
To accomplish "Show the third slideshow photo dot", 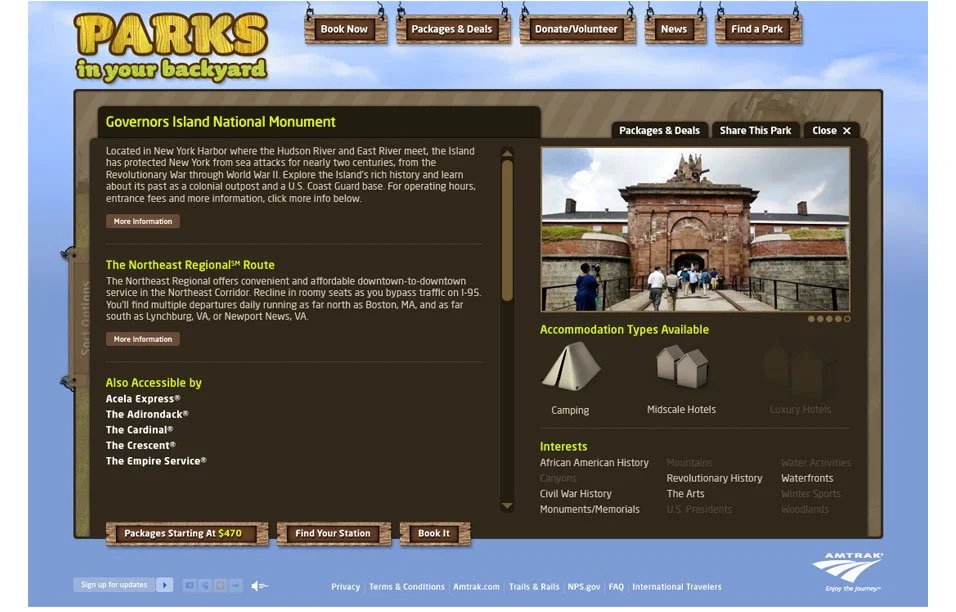I will click(x=829, y=319).
